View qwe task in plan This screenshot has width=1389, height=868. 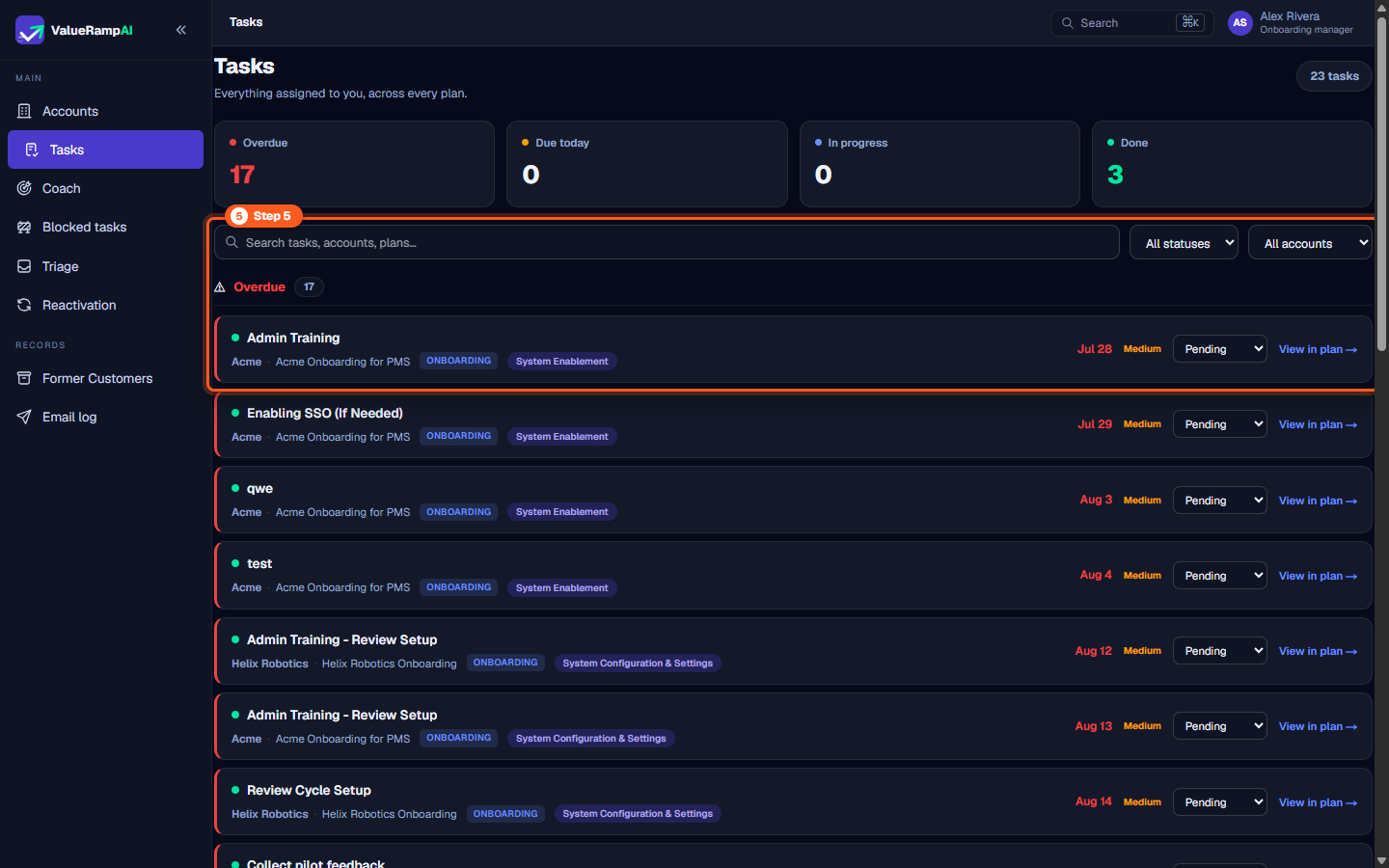point(1318,501)
